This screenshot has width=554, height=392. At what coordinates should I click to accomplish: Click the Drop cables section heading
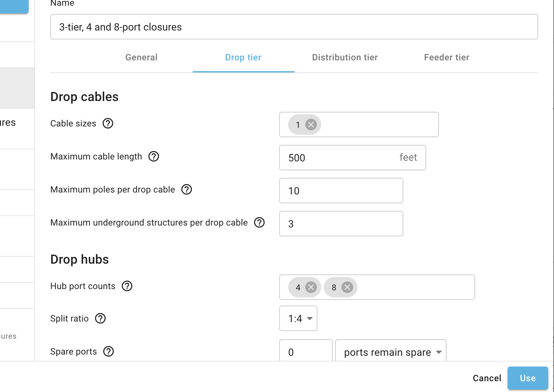[x=84, y=97]
